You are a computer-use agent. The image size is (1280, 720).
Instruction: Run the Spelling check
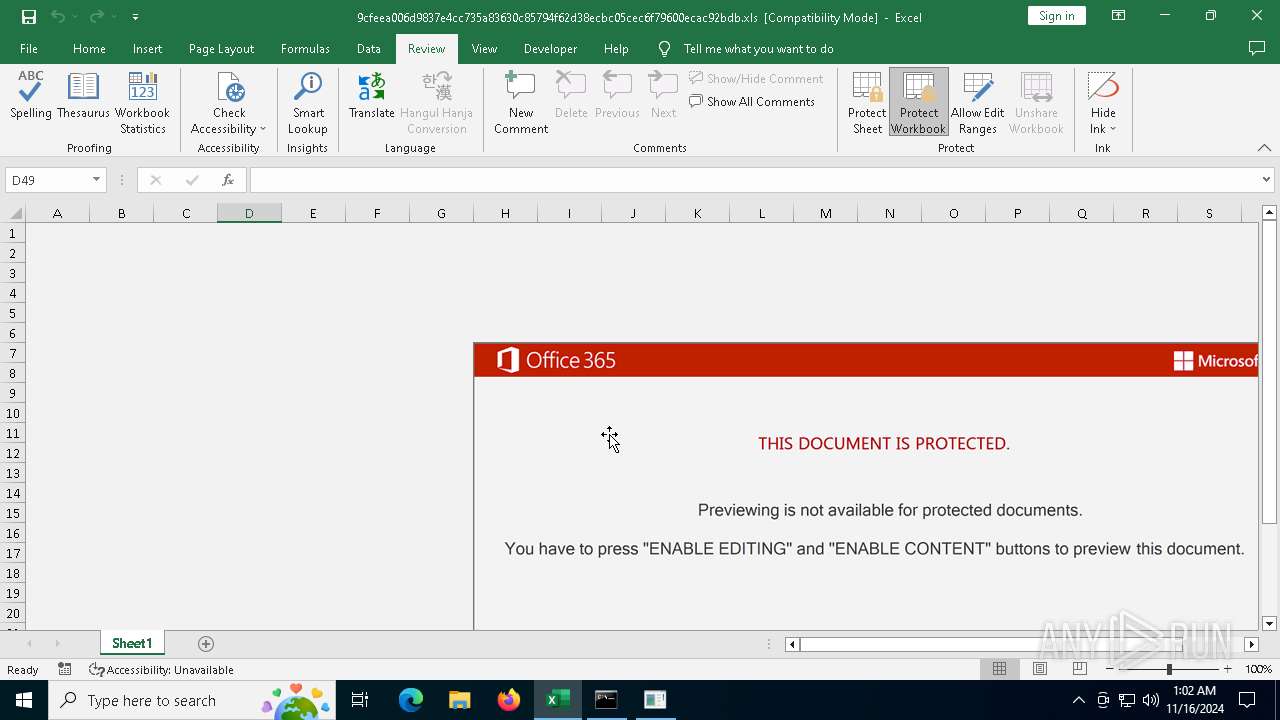31,96
